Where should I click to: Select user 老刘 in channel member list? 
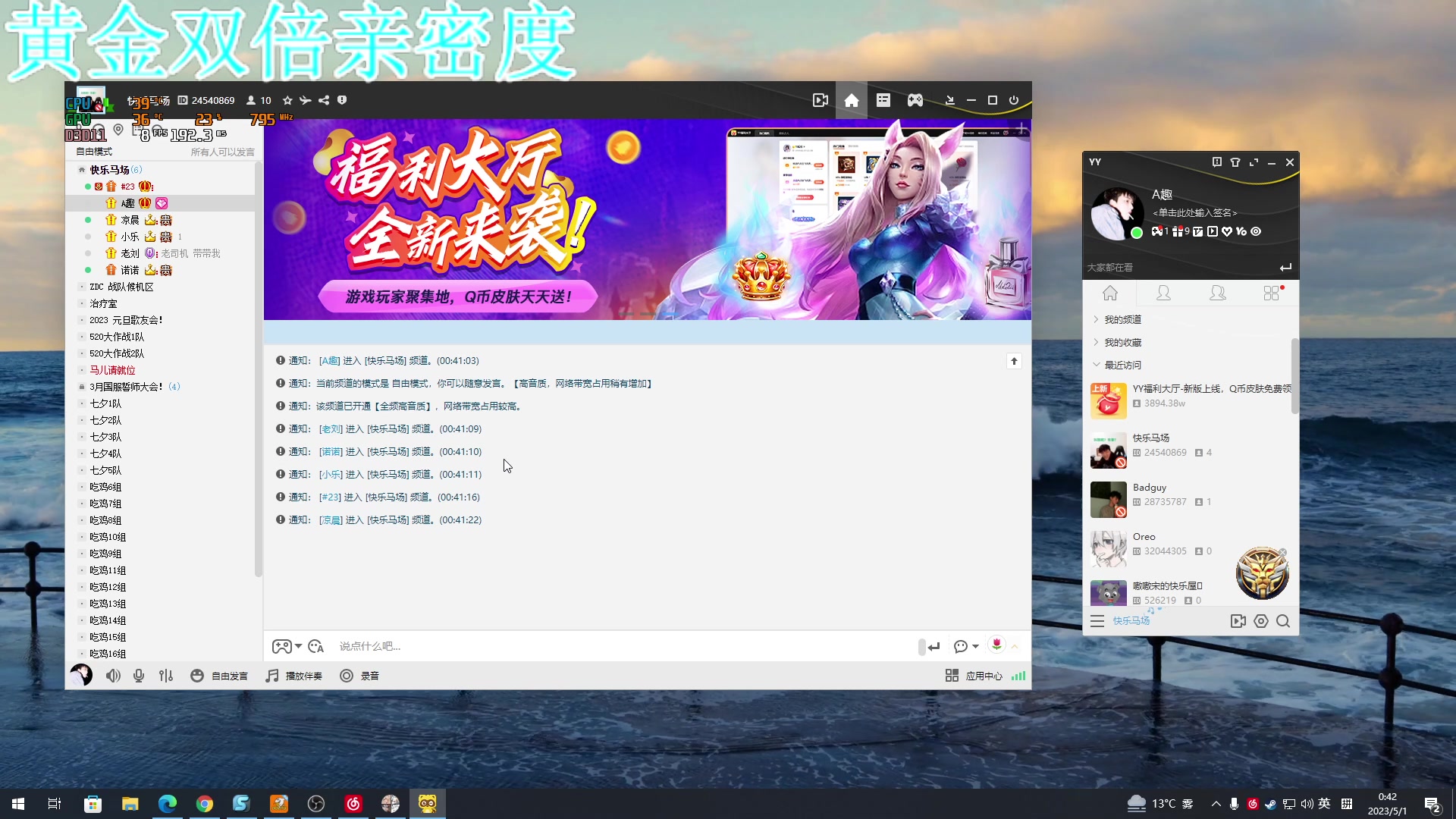click(x=130, y=253)
